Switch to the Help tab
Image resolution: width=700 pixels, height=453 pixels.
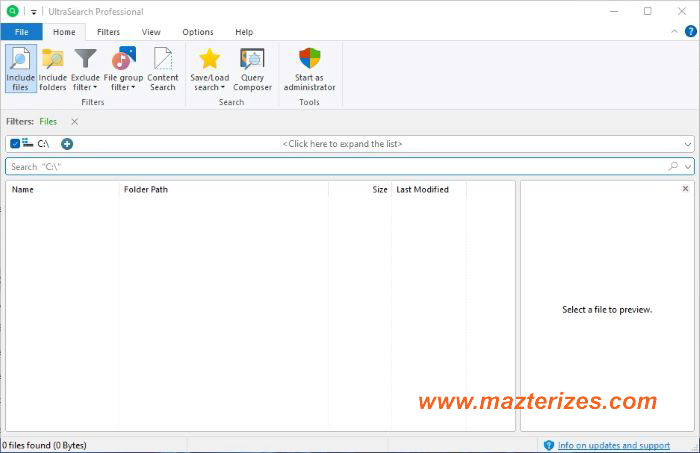[x=244, y=32]
